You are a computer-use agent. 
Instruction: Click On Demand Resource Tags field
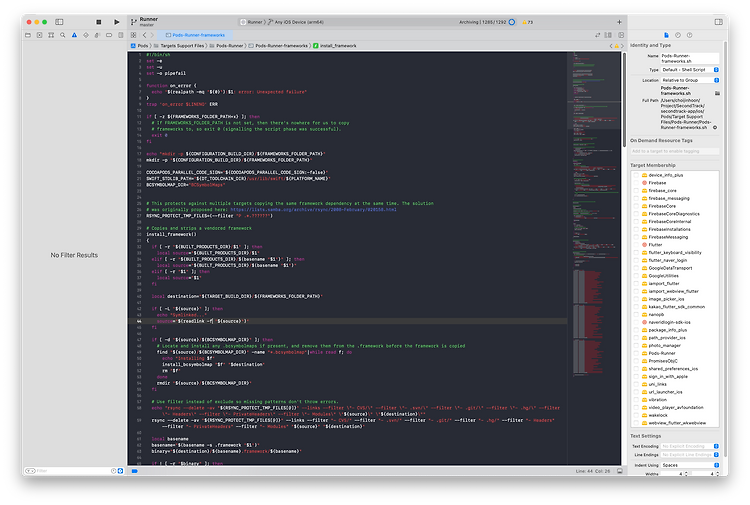pos(674,151)
